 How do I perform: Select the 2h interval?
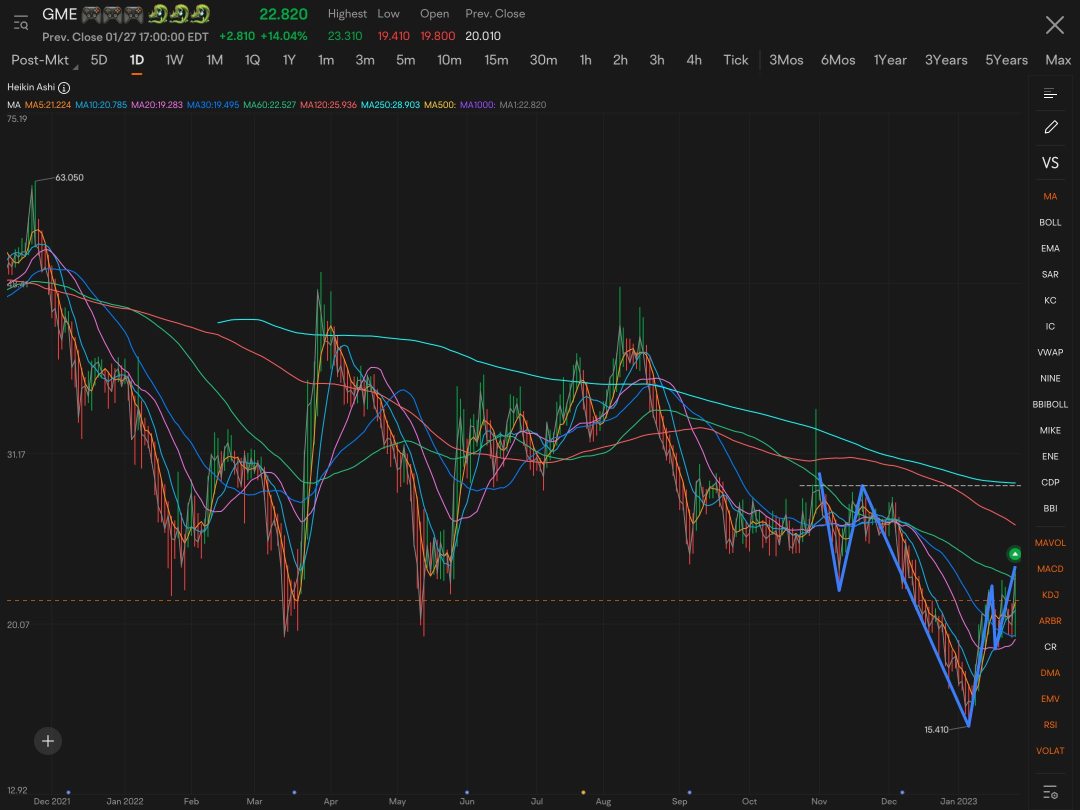pos(621,60)
